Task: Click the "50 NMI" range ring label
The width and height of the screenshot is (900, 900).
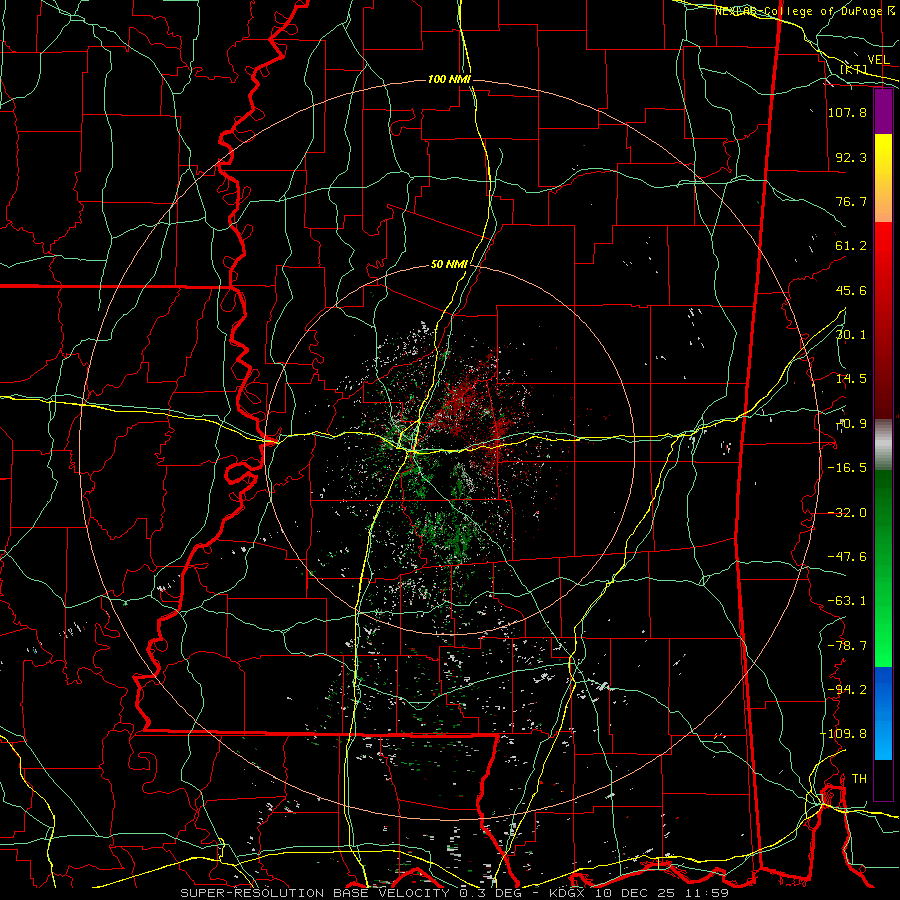Action: pyautogui.click(x=449, y=265)
